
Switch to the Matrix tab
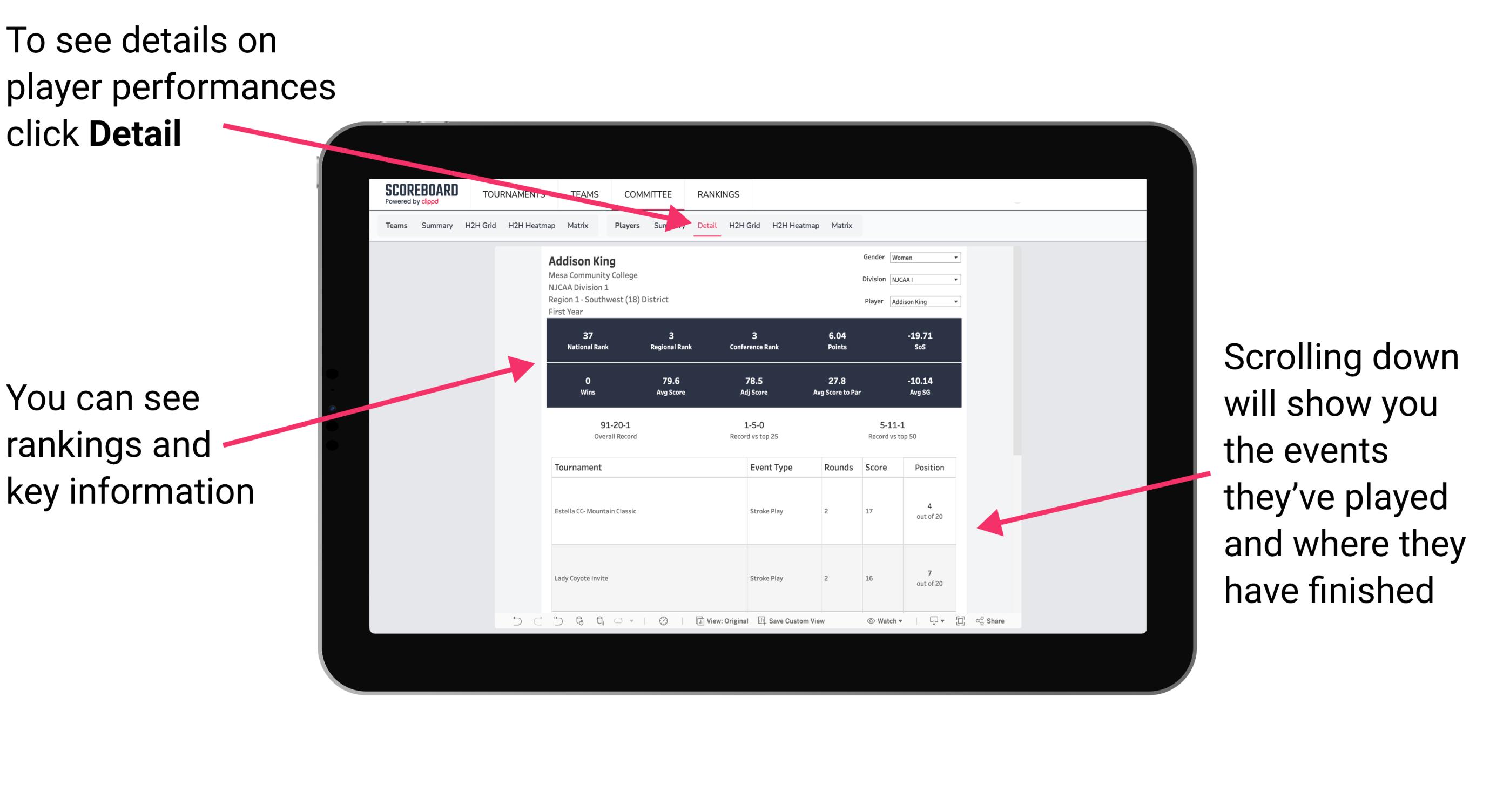coord(844,226)
